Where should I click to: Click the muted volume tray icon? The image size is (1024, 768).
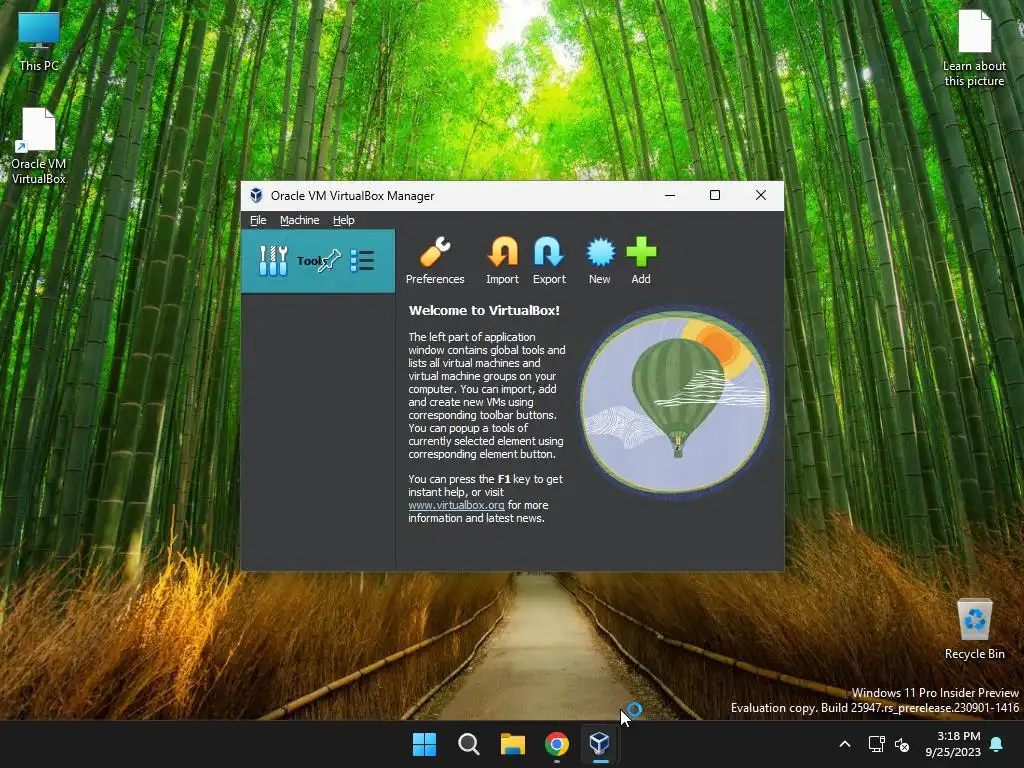click(902, 744)
